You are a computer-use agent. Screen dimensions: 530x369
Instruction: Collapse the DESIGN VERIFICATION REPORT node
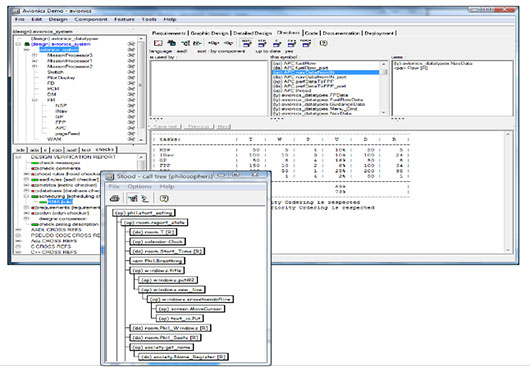(x=18, y=157)
